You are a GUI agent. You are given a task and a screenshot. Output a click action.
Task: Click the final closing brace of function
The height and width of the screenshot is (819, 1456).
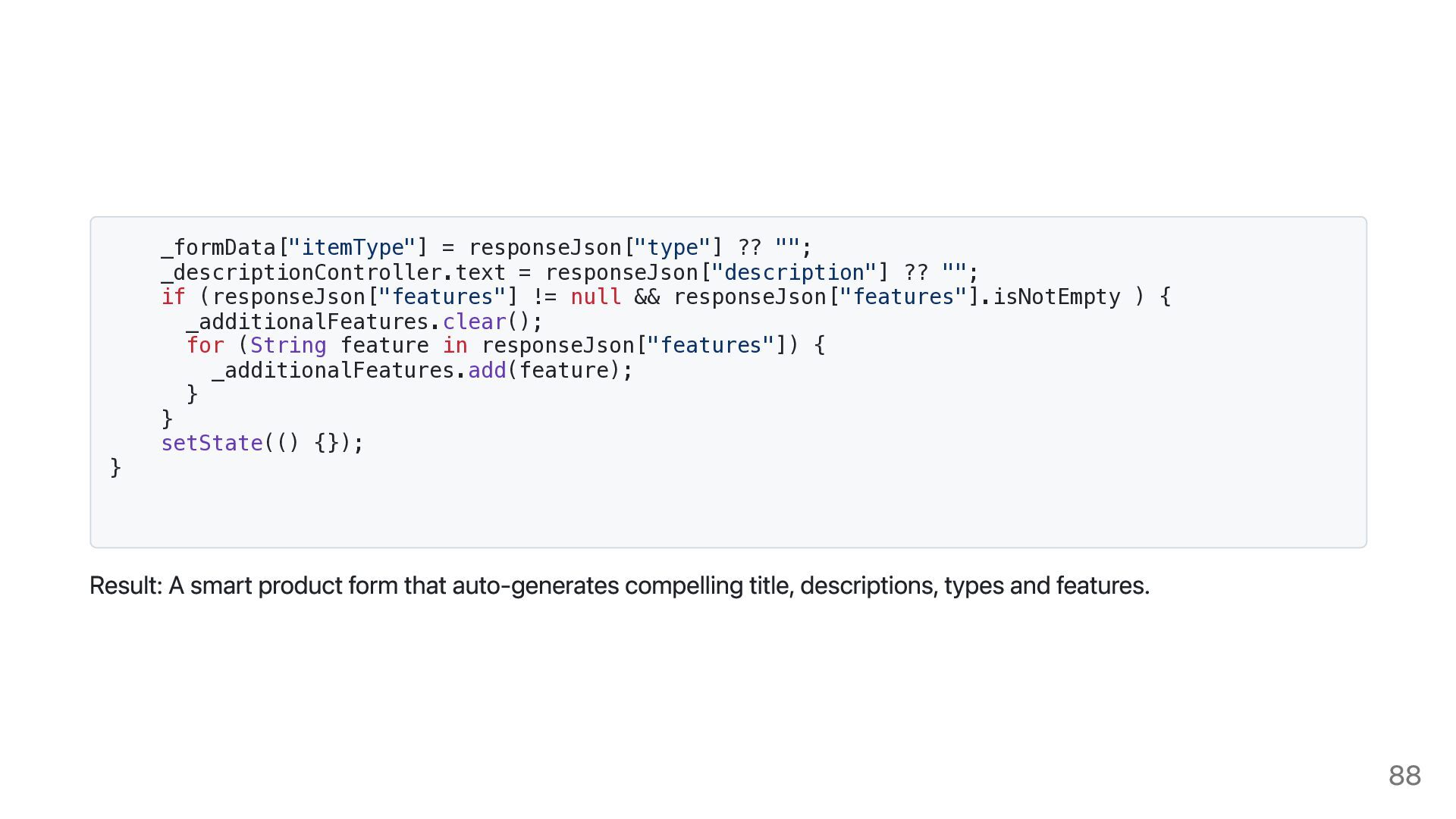tap(116, 467)
